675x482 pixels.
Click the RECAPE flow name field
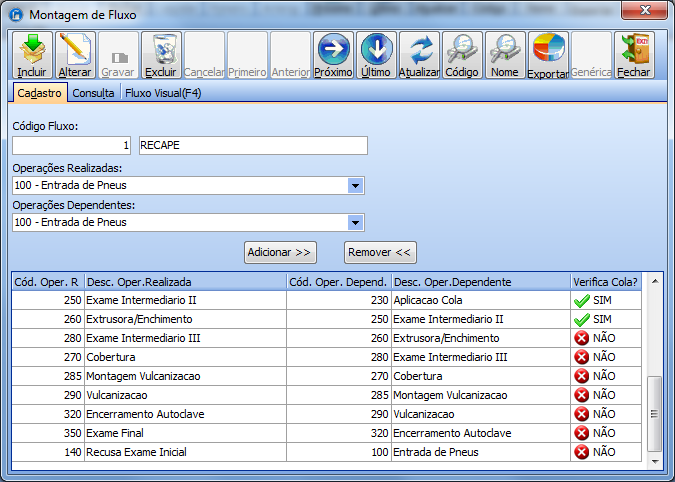click(253, 146)
